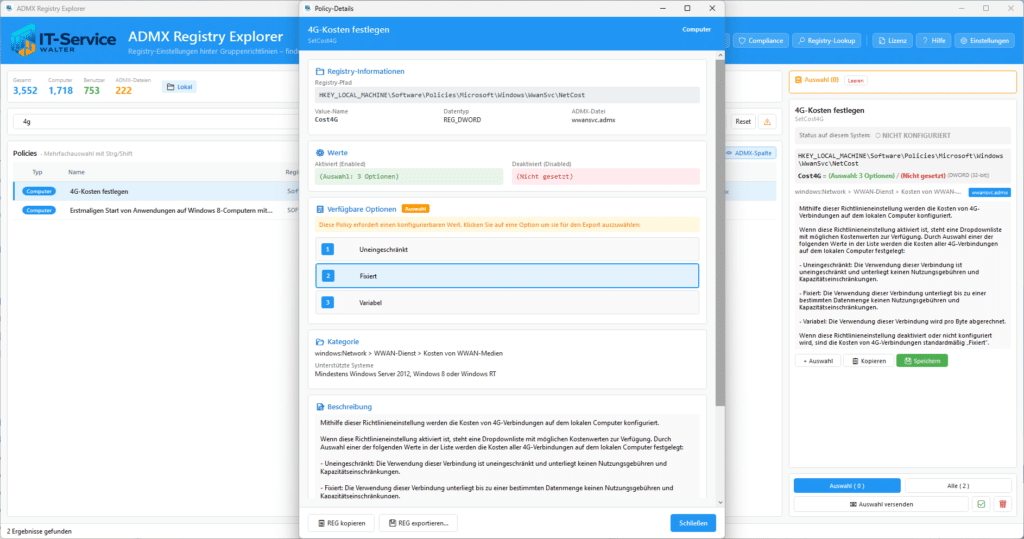
Task: Click the orange warning triangle icon
Action: [767, 122]
